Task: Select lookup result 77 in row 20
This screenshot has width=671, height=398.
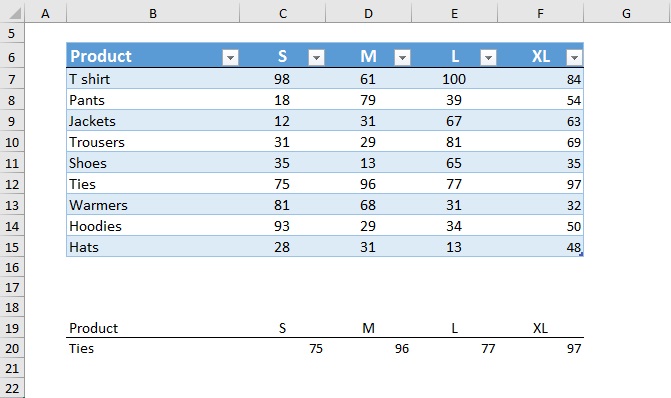Action: pos(454,348)
